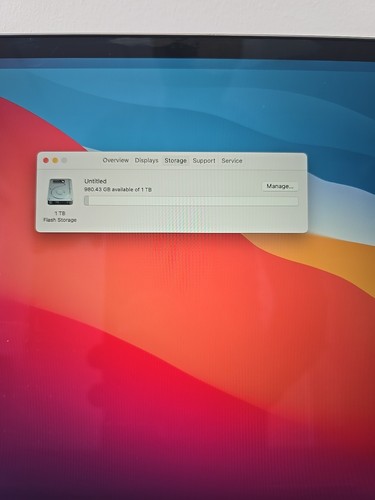Viewport: 375px width, 500px height.
Task: Click the greyed-out zoom window button
Action: coord(64,161)
